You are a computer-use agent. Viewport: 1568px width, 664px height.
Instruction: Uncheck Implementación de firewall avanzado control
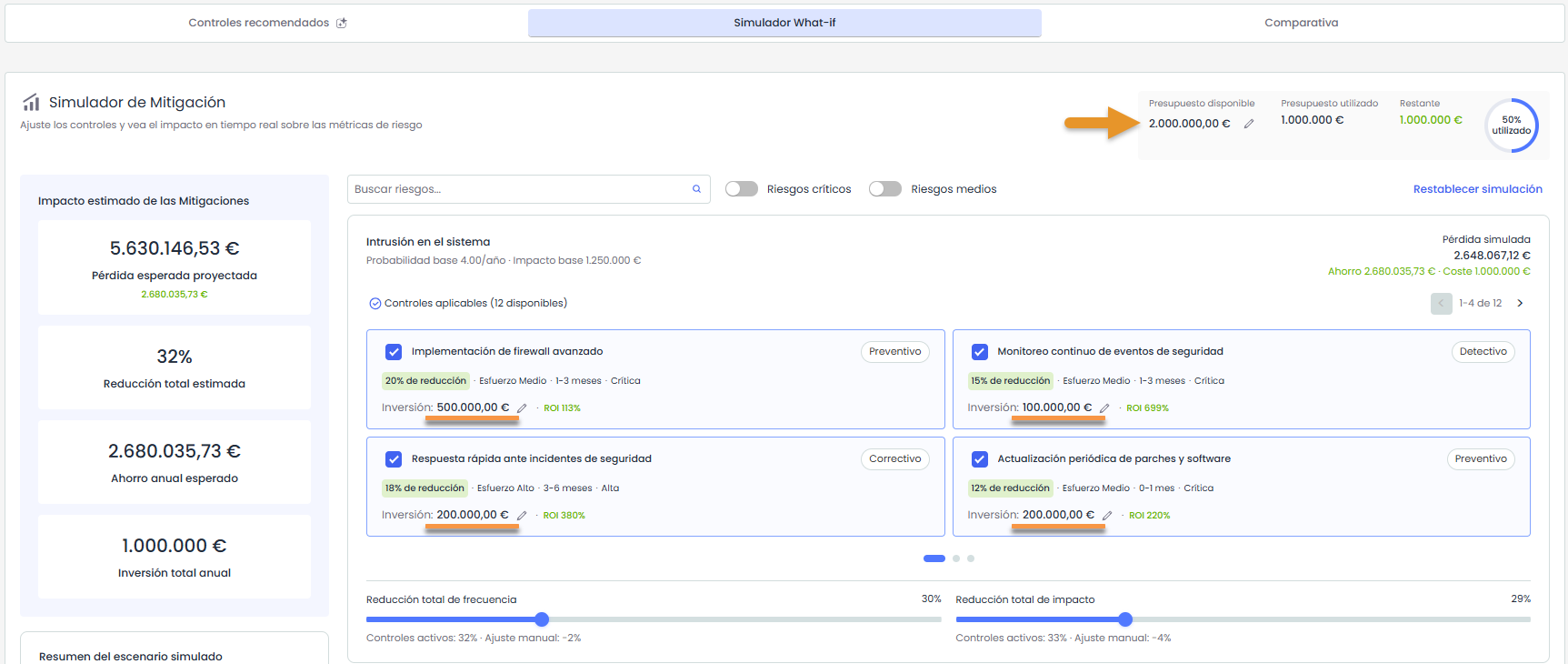(394, 352)
